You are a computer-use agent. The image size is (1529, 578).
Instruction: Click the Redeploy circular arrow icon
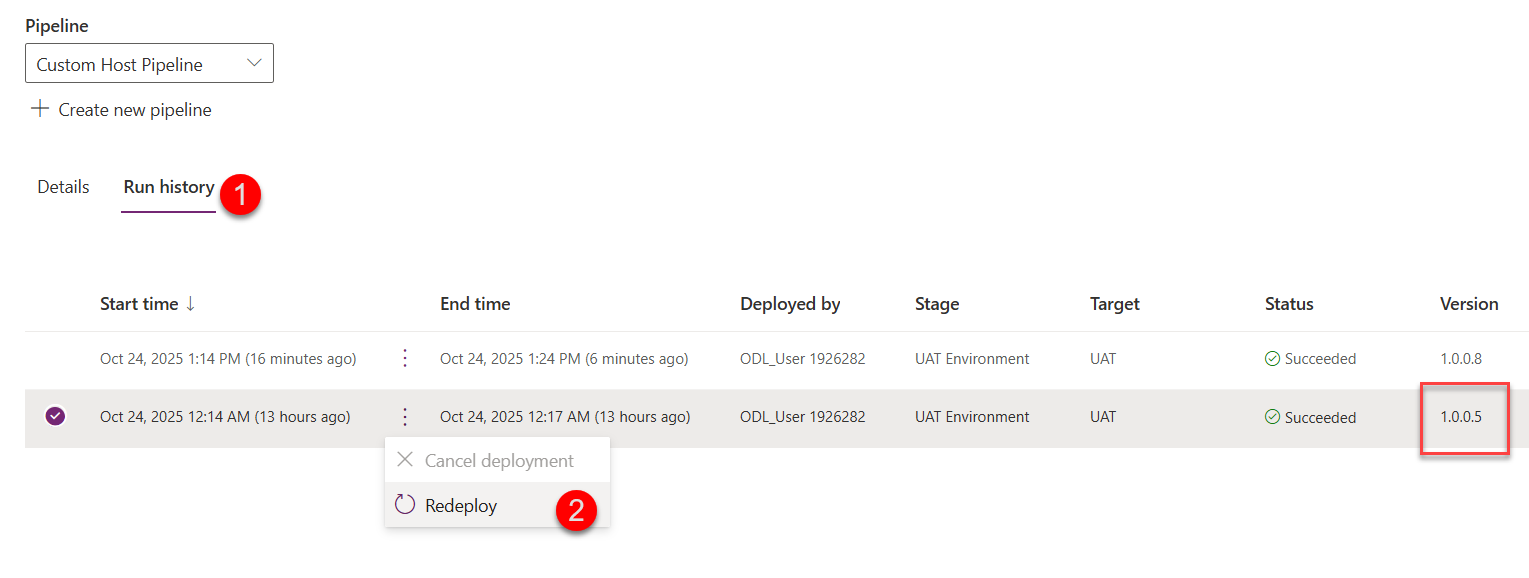[405, 505]
